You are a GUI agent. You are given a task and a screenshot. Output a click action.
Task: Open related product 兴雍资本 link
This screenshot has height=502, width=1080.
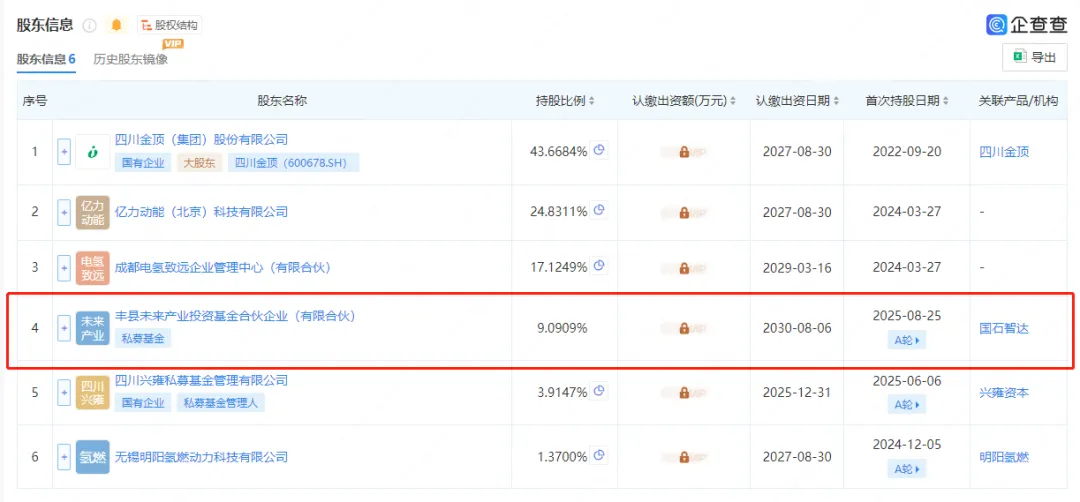tap(1004, 393)
